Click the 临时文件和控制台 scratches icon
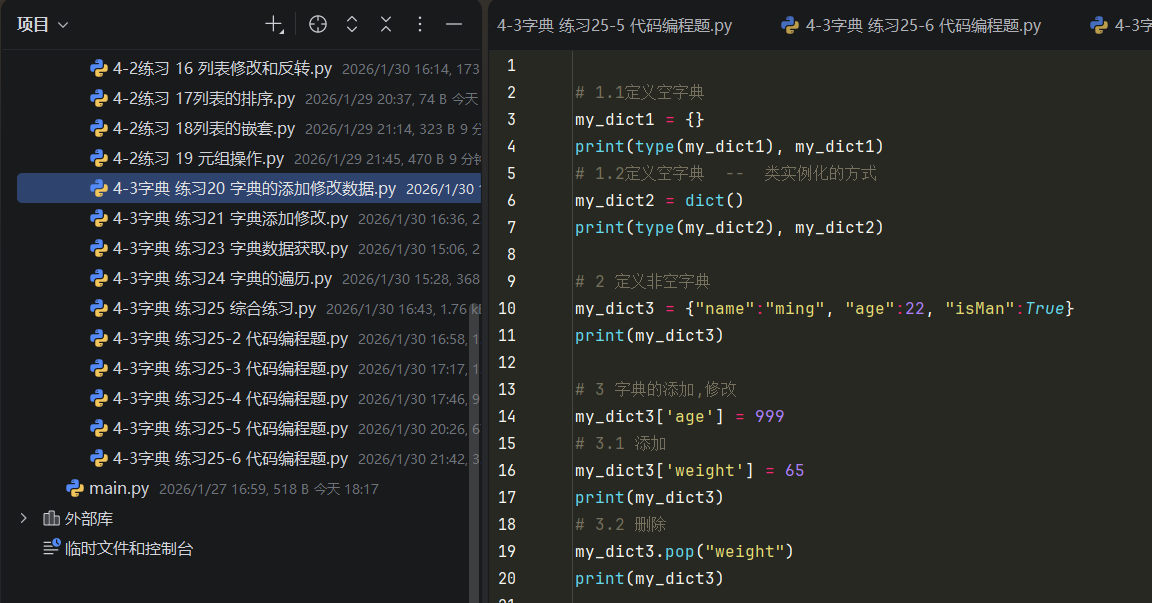The image size is (1152, 603). 51,548
